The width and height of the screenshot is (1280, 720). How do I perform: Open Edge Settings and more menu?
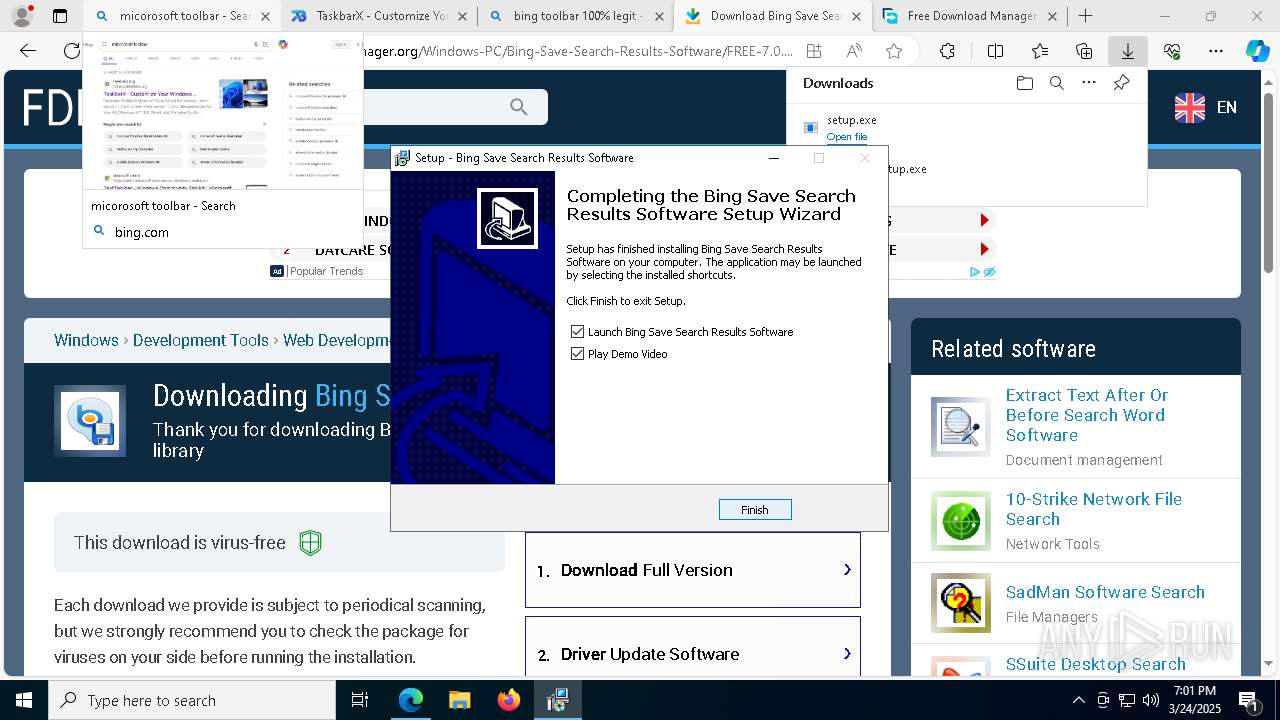click(1216, 51)
